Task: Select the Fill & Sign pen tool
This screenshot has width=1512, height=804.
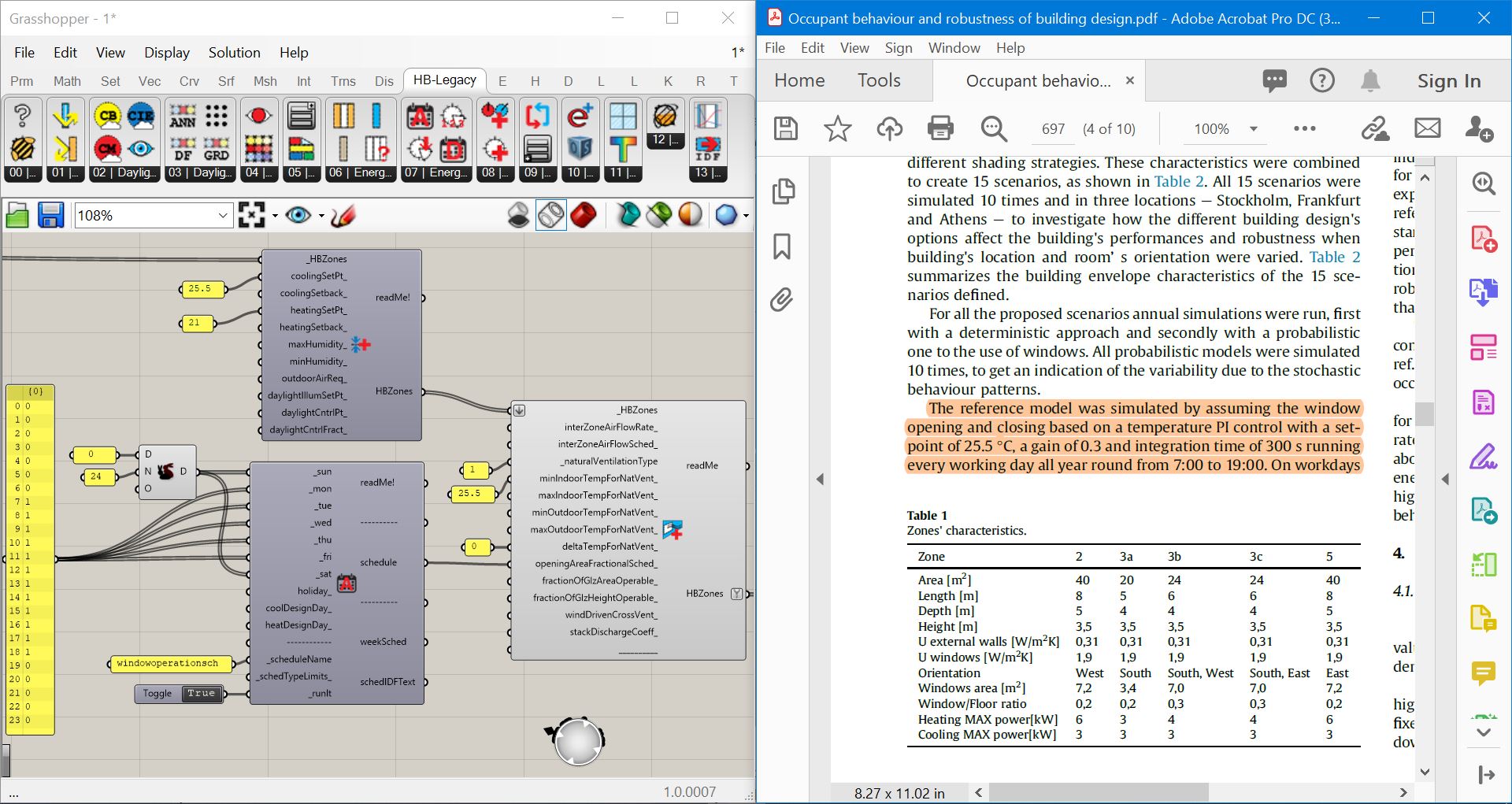Action: tap(1484, 456)
